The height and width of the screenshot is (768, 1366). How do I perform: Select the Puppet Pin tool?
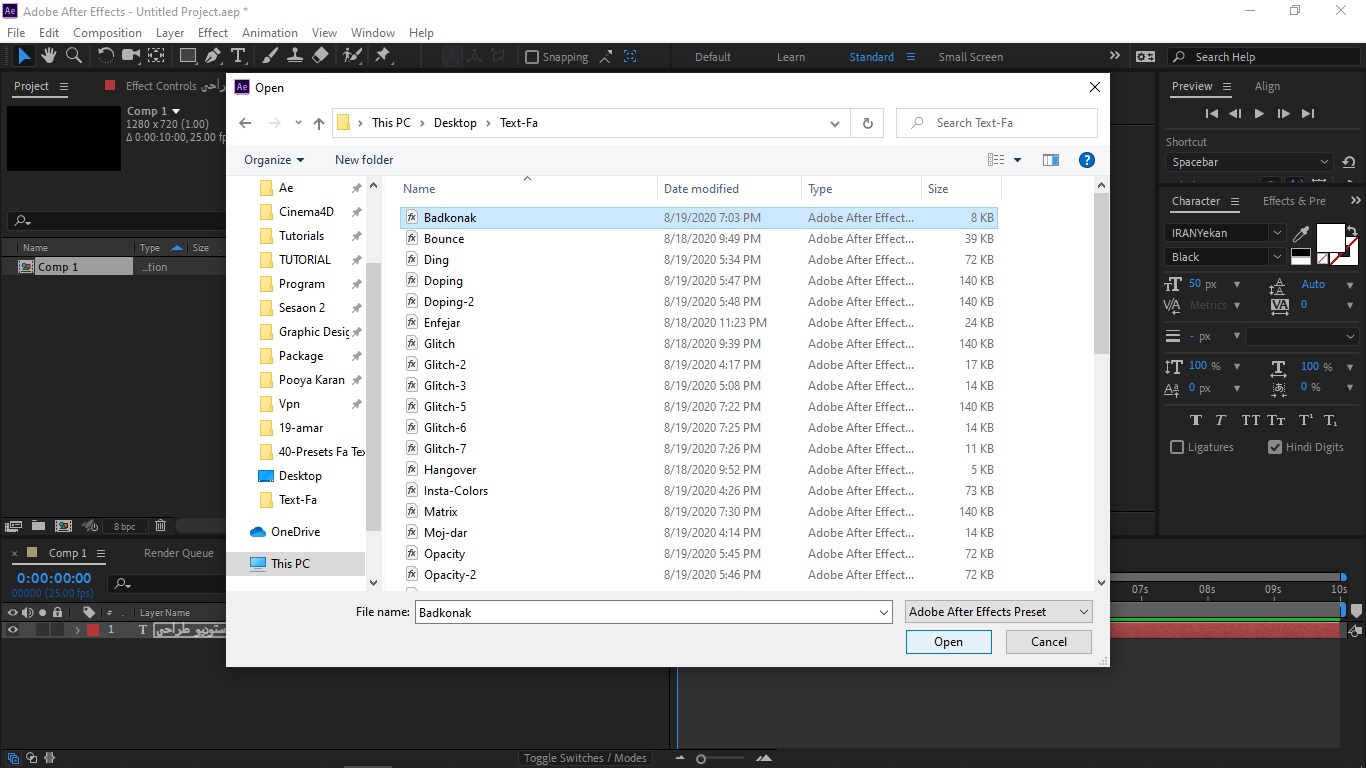(383, 56)
